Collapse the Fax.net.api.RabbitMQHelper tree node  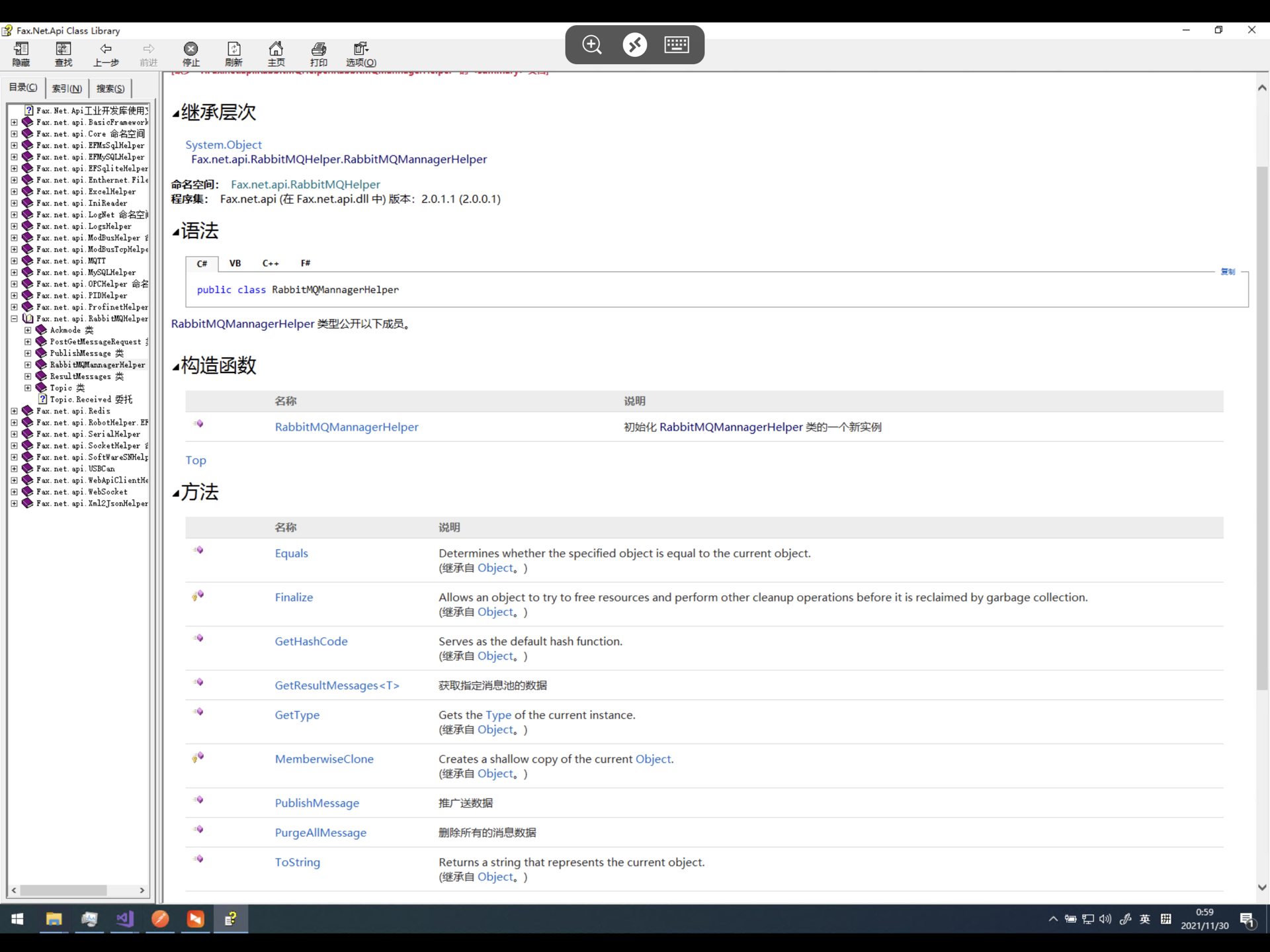coord(14,319)
